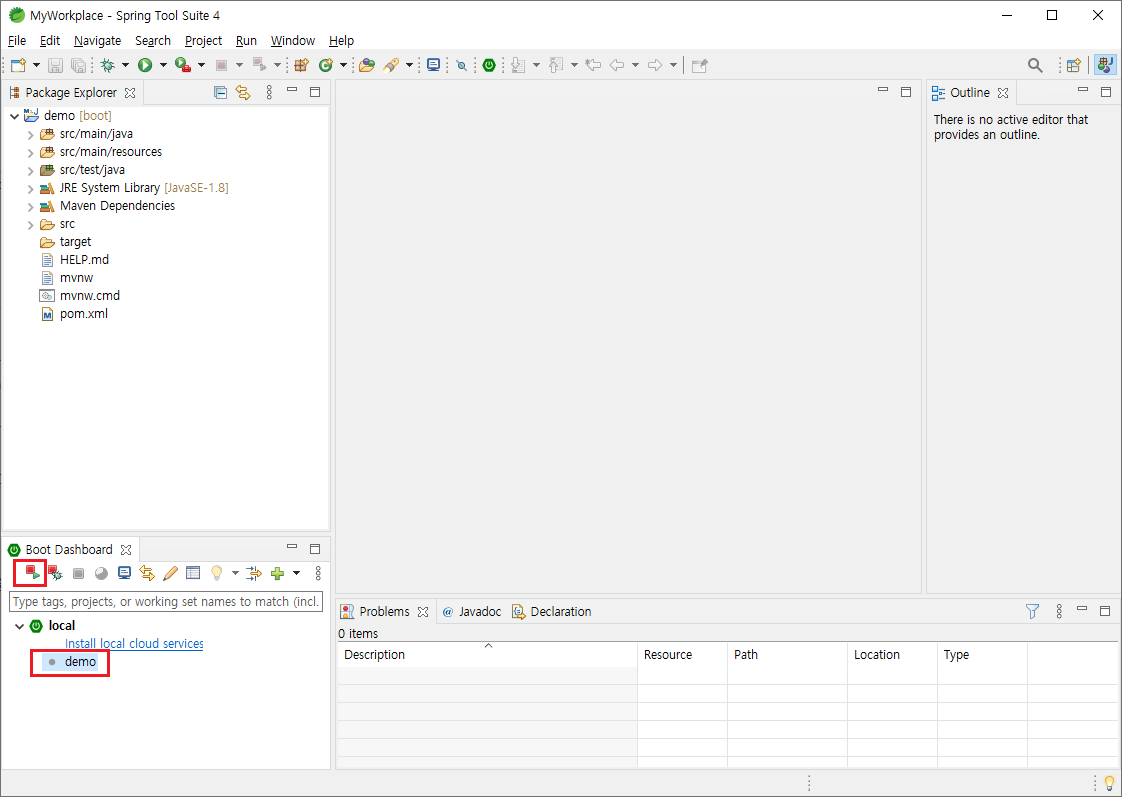
Task: Click the Problems view filter funnel icon
Action: point(1032,611)
